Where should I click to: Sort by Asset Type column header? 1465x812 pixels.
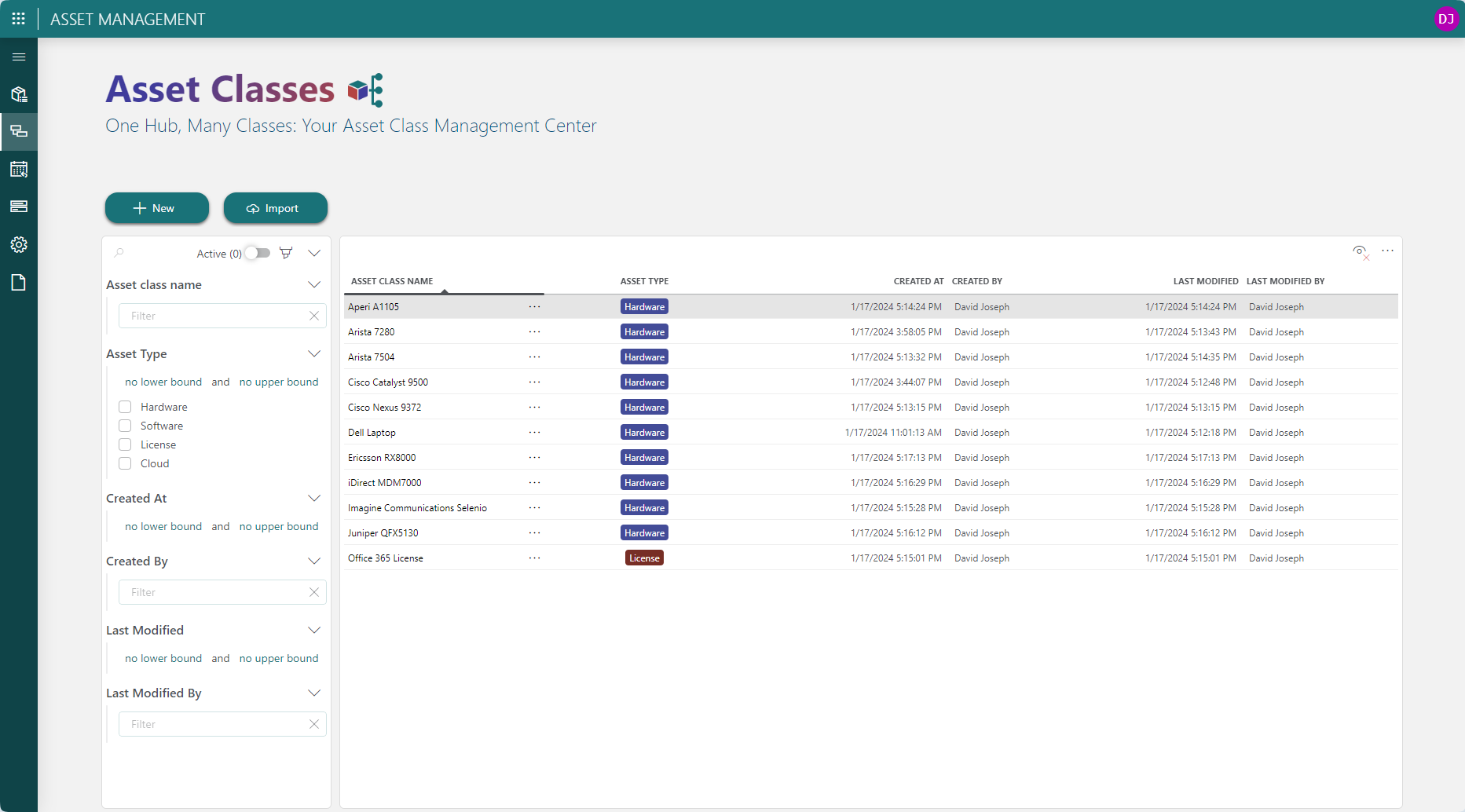click(644, 281)
